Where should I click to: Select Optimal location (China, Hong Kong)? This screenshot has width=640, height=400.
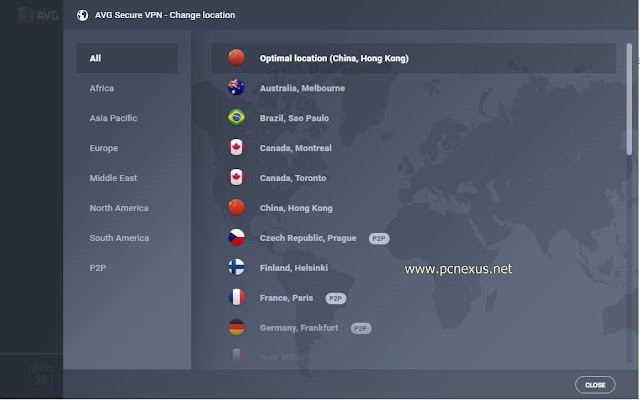413,58
